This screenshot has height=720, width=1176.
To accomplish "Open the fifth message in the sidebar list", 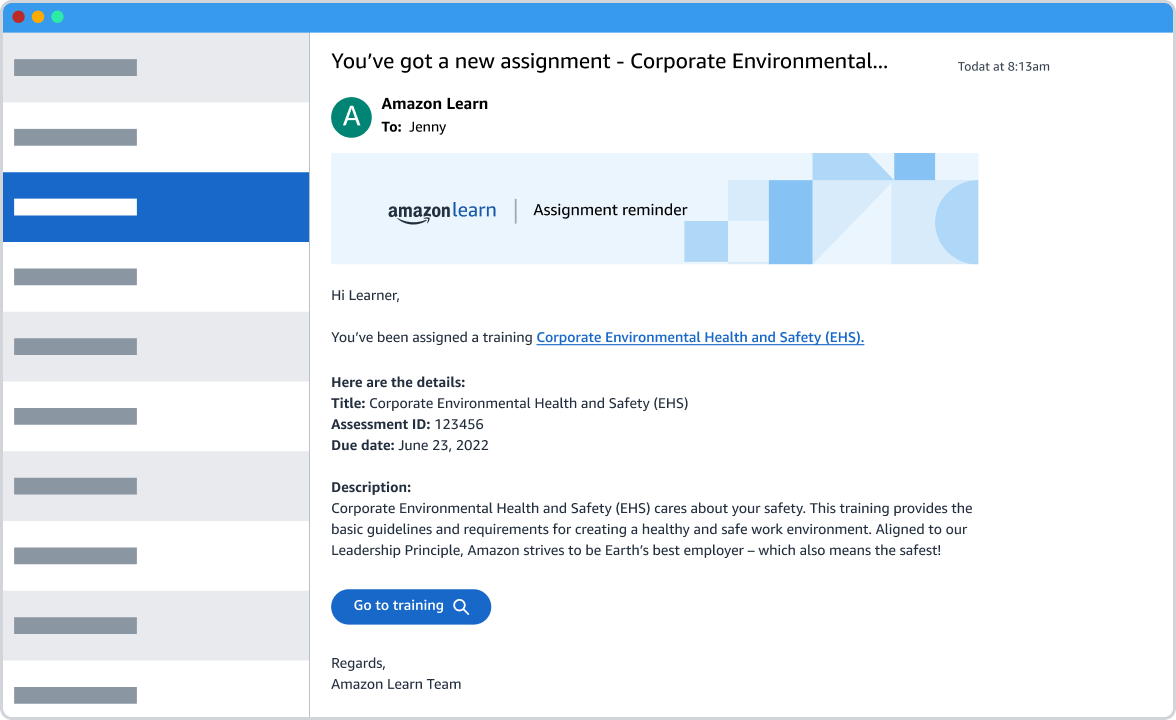I will tap(156, 347).
